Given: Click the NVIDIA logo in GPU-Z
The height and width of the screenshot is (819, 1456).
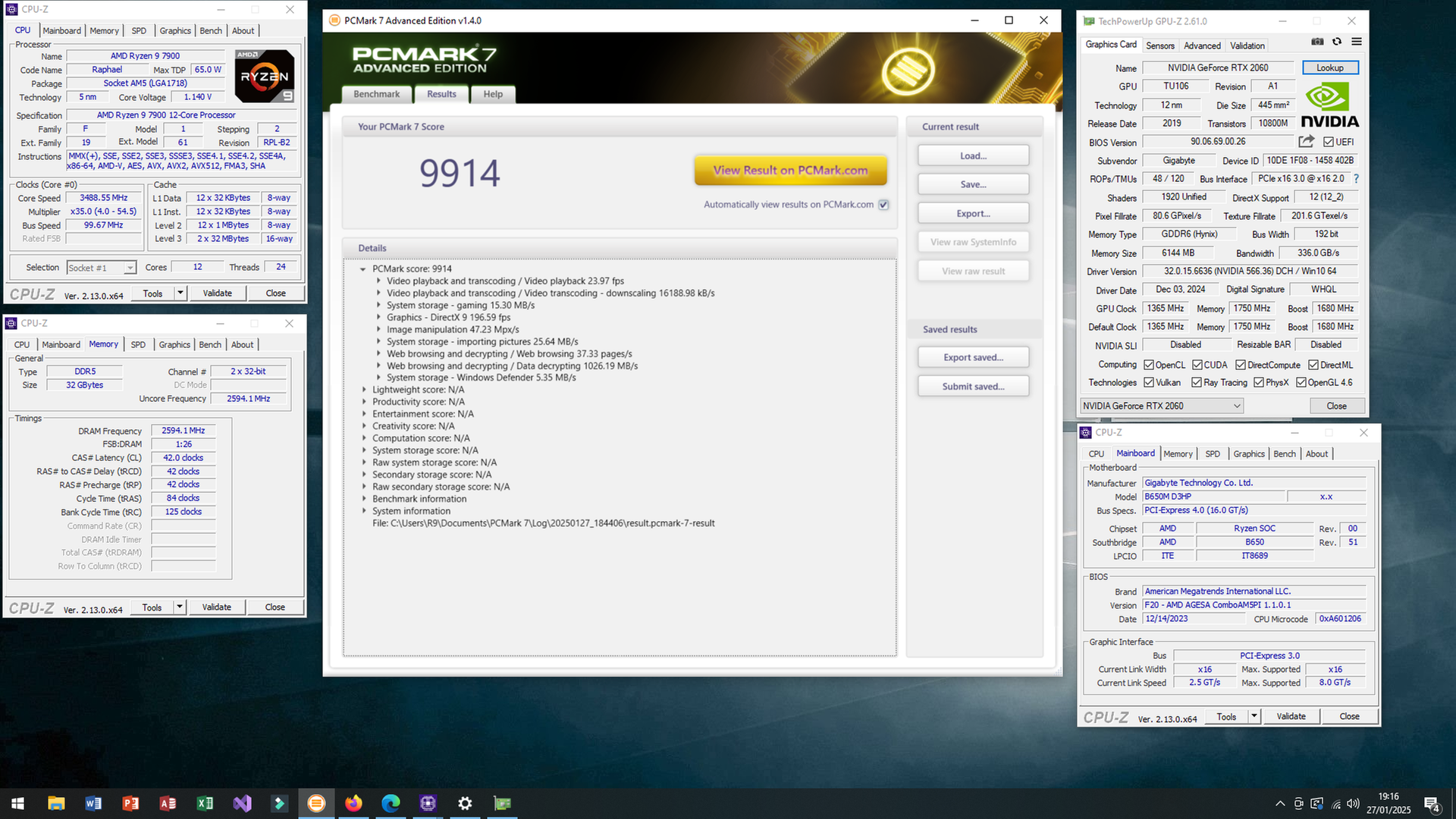Looking at the screenshot, I should coord(1329,105).
